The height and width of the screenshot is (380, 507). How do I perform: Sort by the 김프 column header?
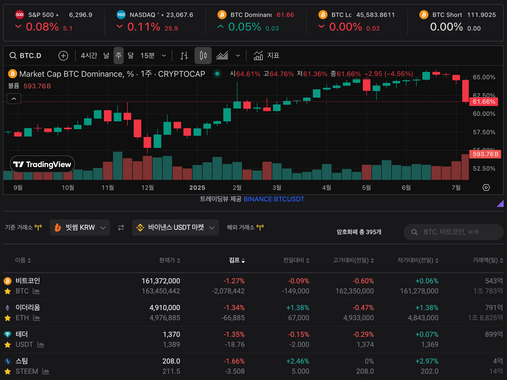tap(237, 260)
